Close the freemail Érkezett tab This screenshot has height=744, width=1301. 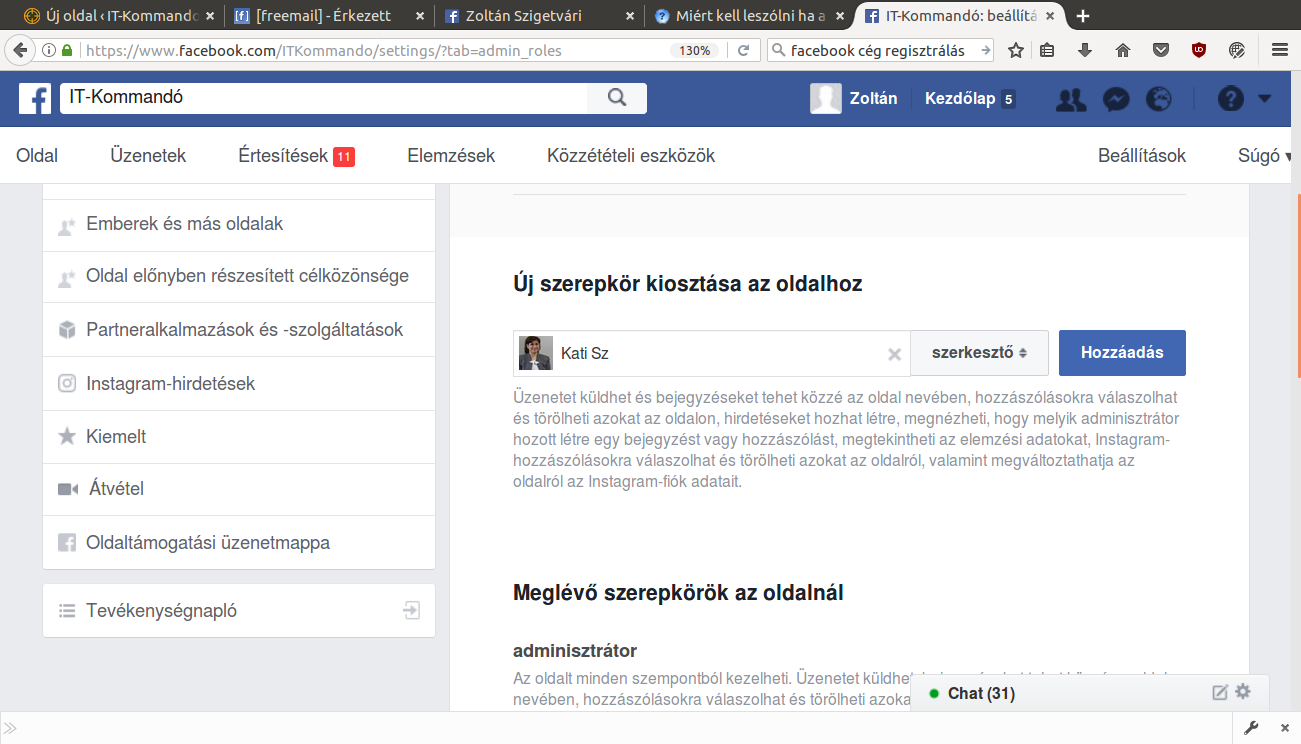click(x=419, y=16)
